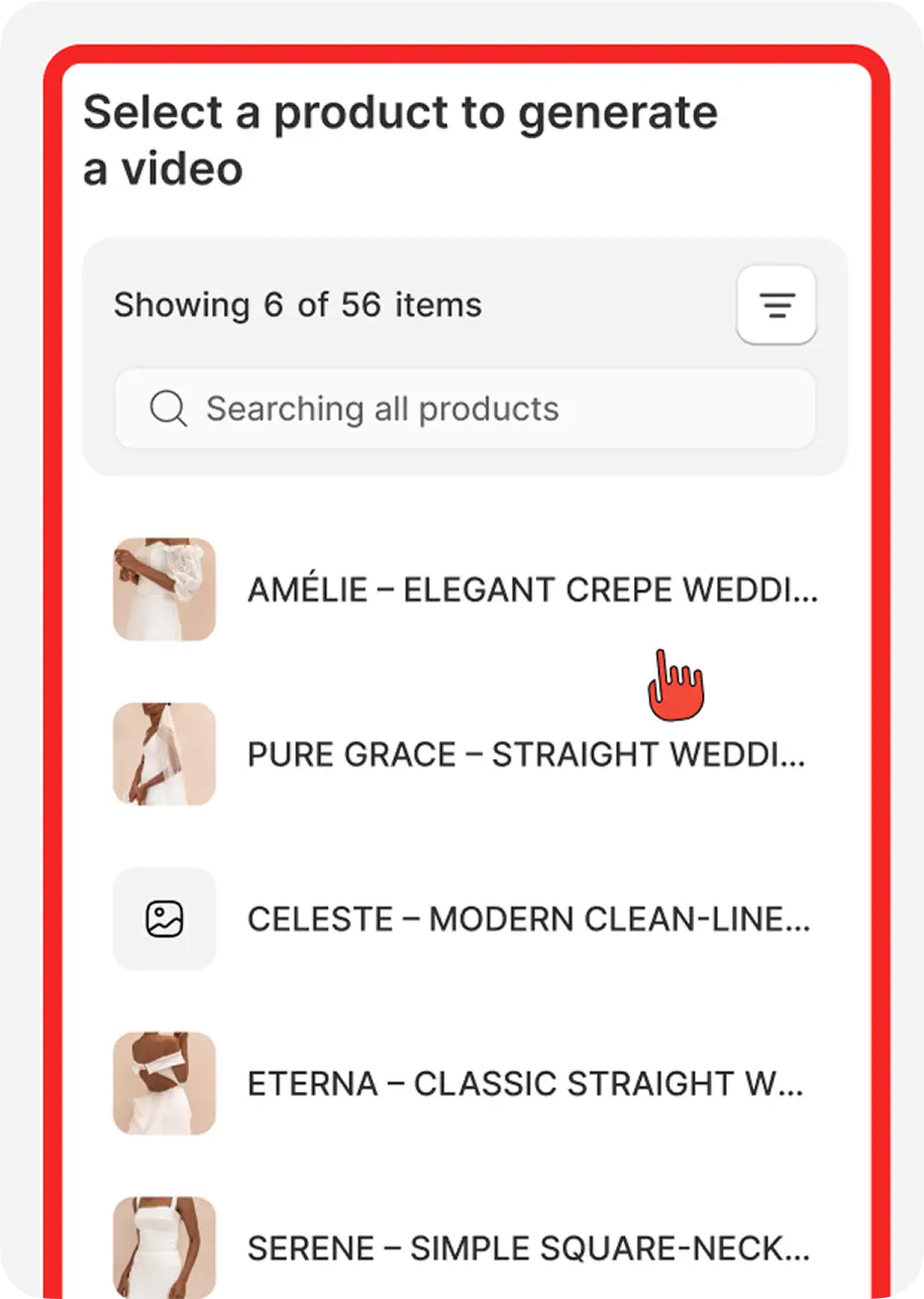Select the AMÉLIE elegant crepe wedding dress
924x1299 pixels.
click(532, 590)
